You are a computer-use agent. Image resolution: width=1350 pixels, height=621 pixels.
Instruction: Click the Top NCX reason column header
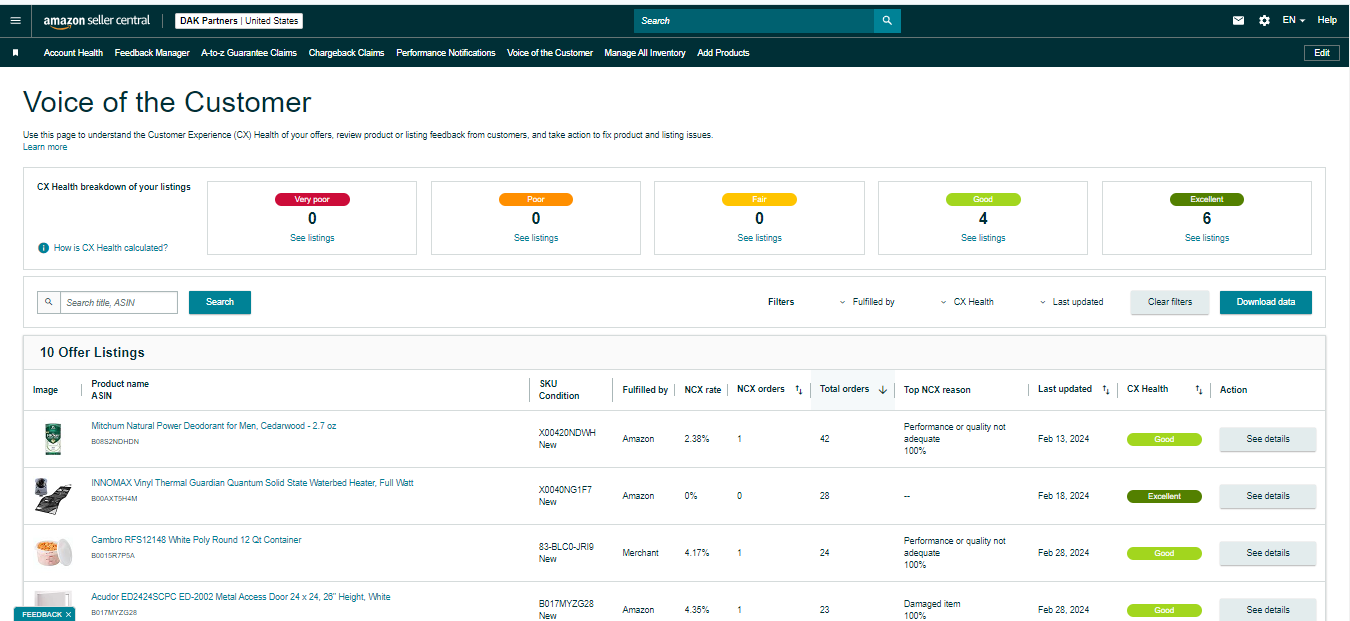coord(937,390)
